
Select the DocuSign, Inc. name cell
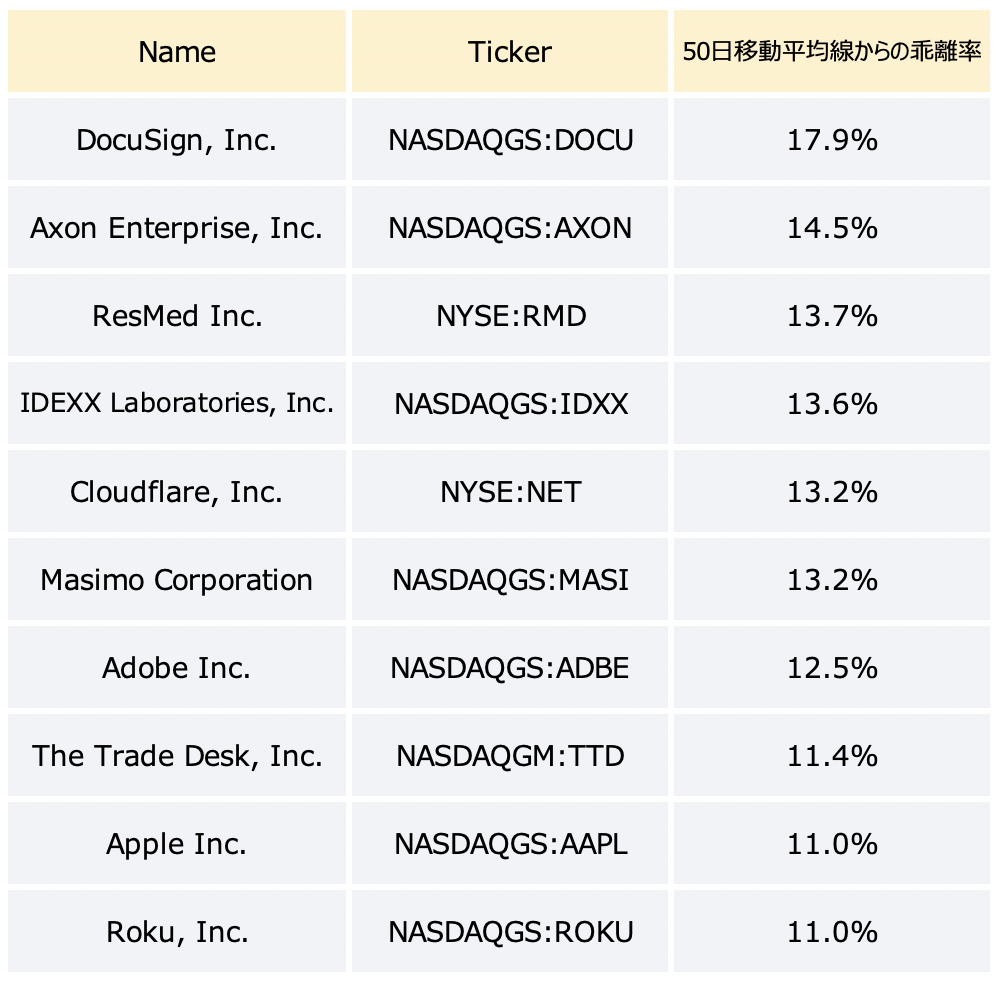(177, 139)
